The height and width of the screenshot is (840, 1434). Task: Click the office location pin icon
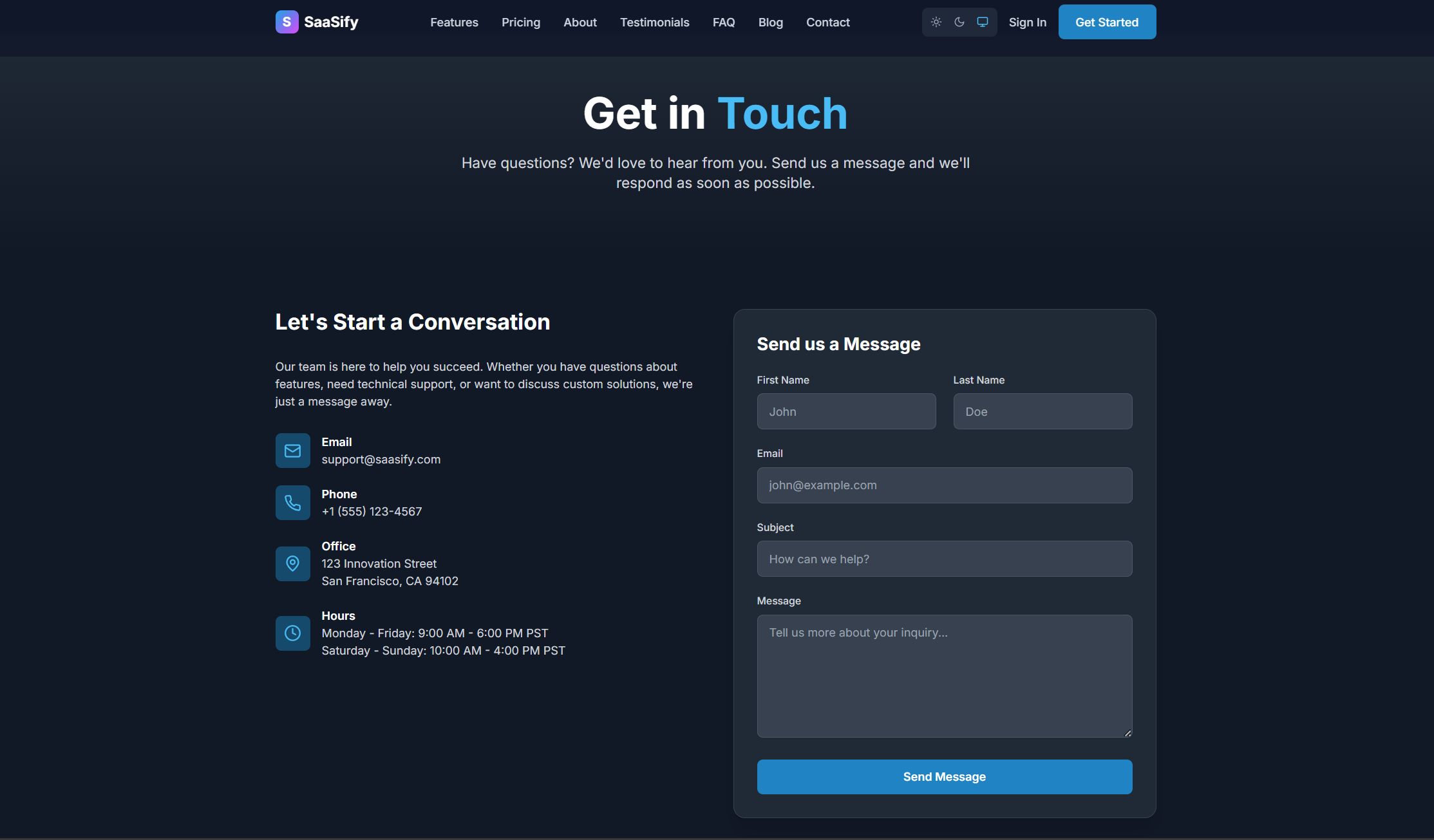tap(292, 564)
